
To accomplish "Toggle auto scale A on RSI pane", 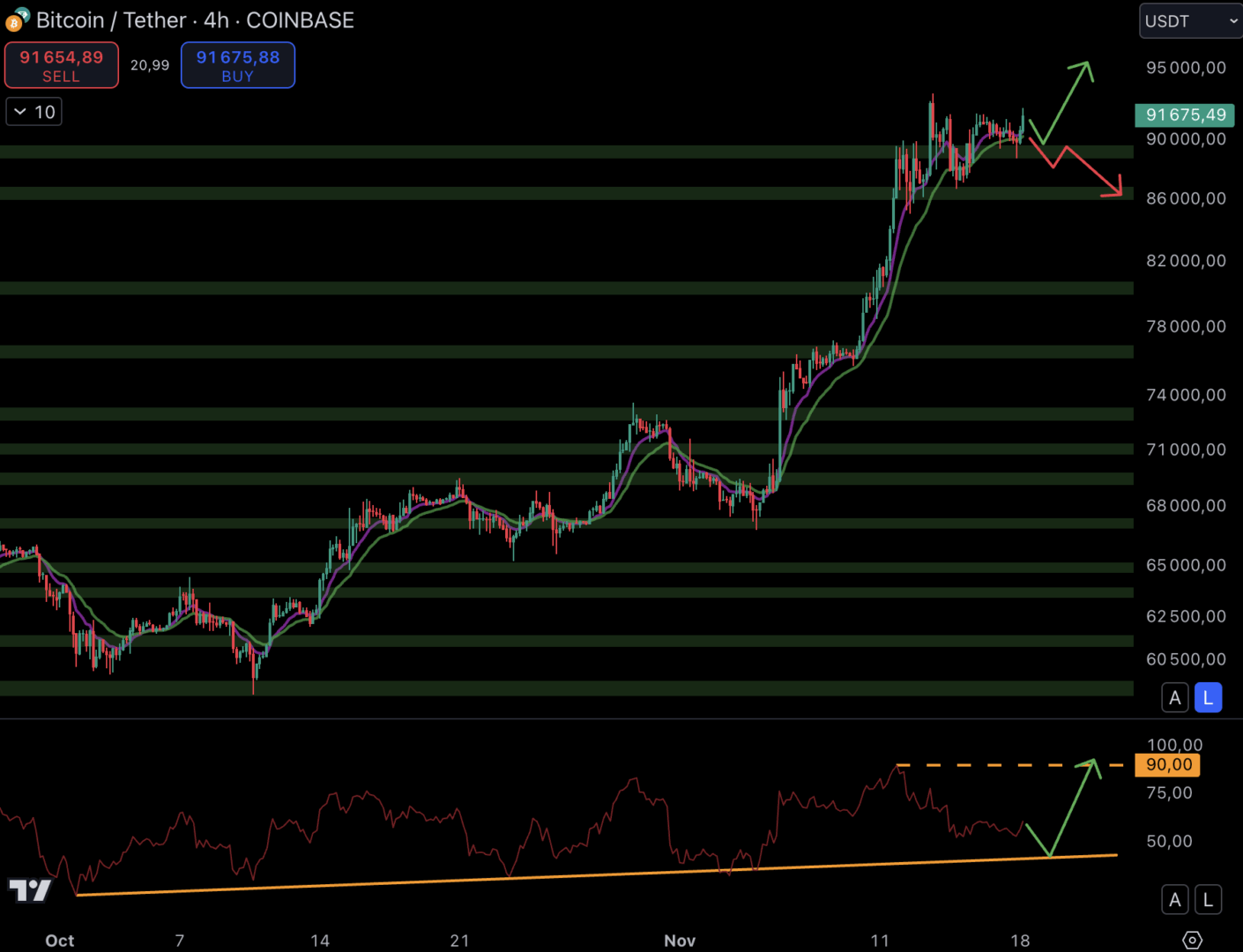I will point(1174,900).
